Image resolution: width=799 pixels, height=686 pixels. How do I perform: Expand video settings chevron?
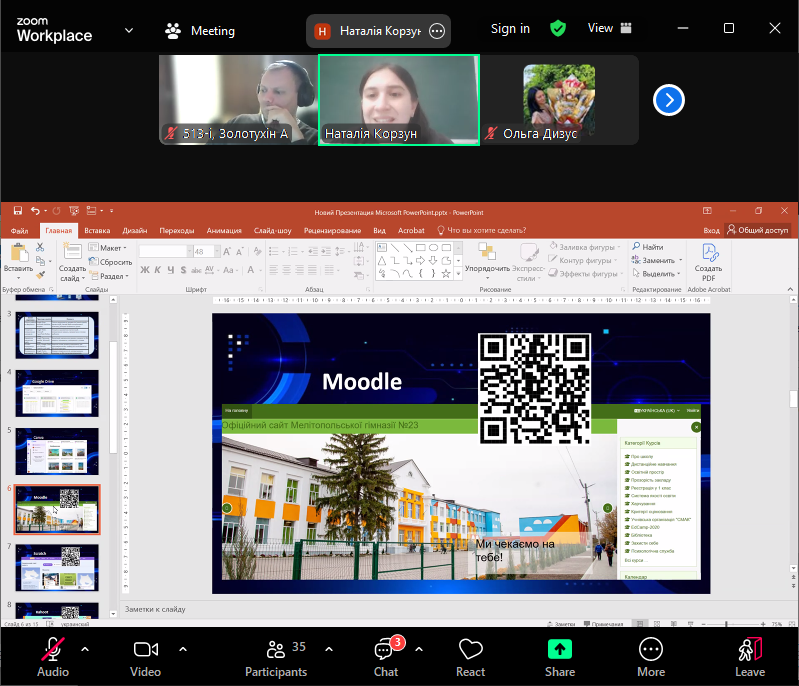pos(182,648)
